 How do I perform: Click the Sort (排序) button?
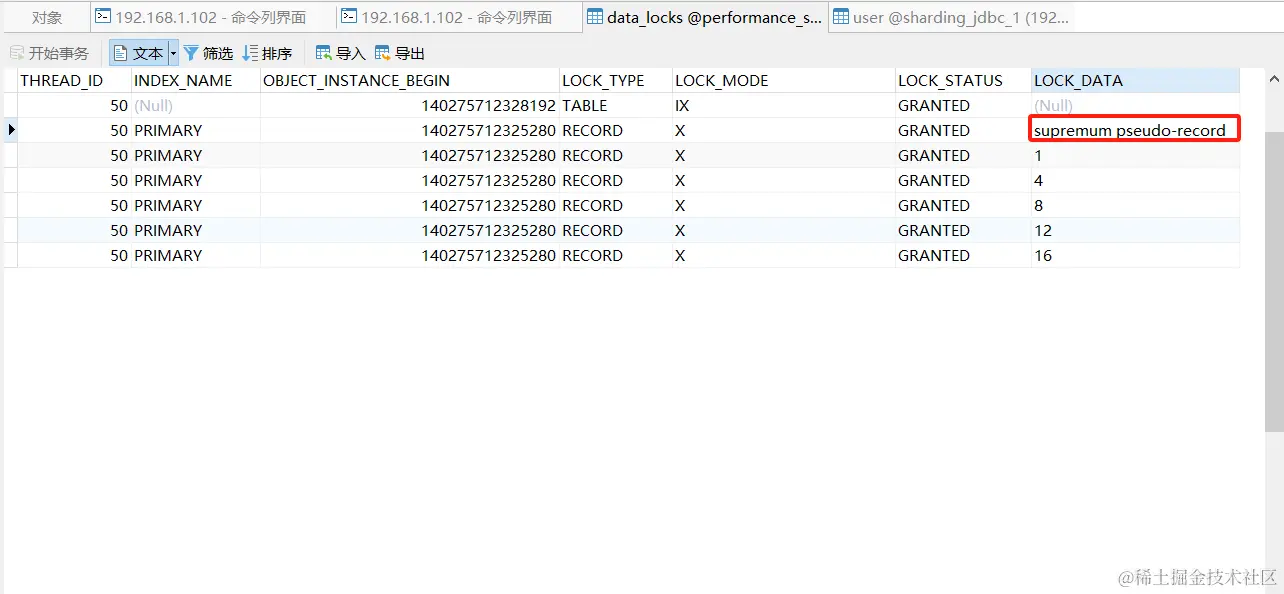(x=267, y=53)
